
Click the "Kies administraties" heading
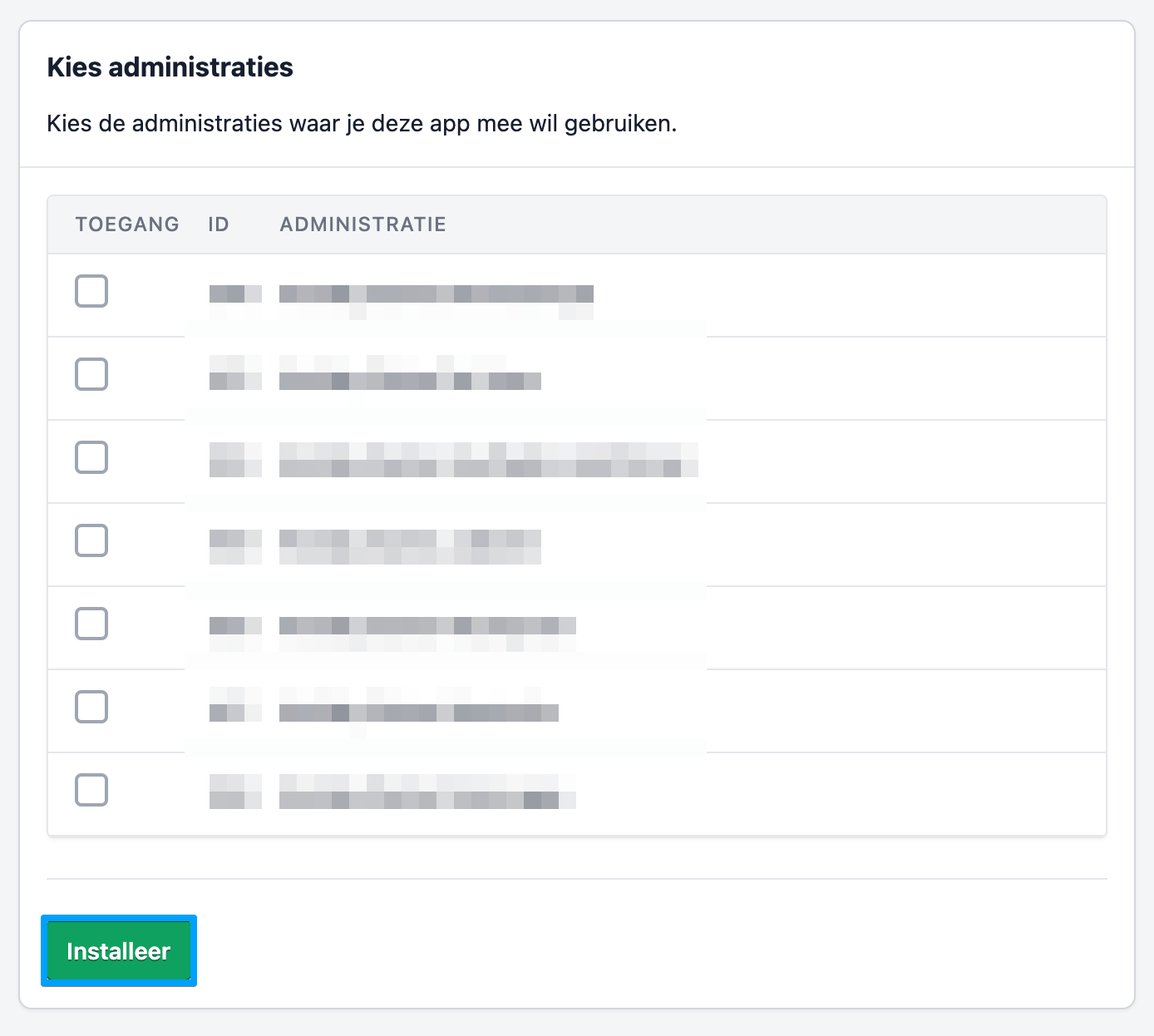point(170,67)
